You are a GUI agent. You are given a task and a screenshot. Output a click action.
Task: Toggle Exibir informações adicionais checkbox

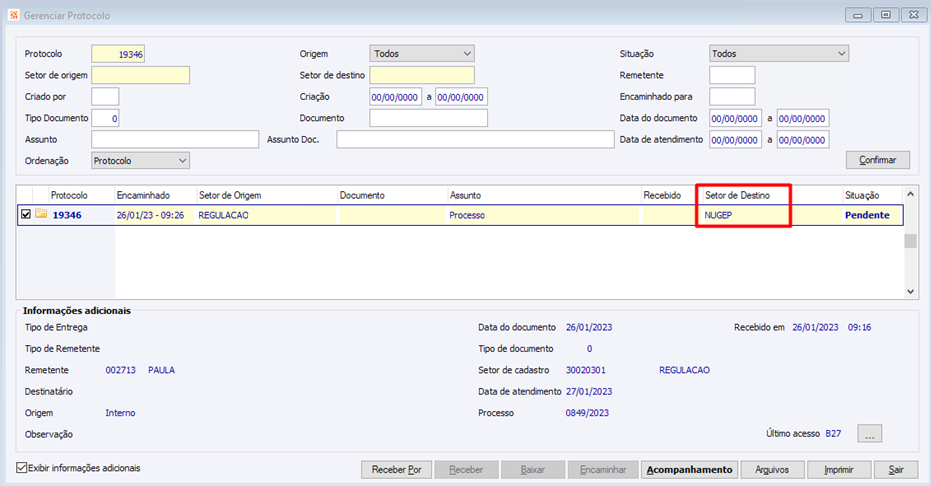point(22,468)
